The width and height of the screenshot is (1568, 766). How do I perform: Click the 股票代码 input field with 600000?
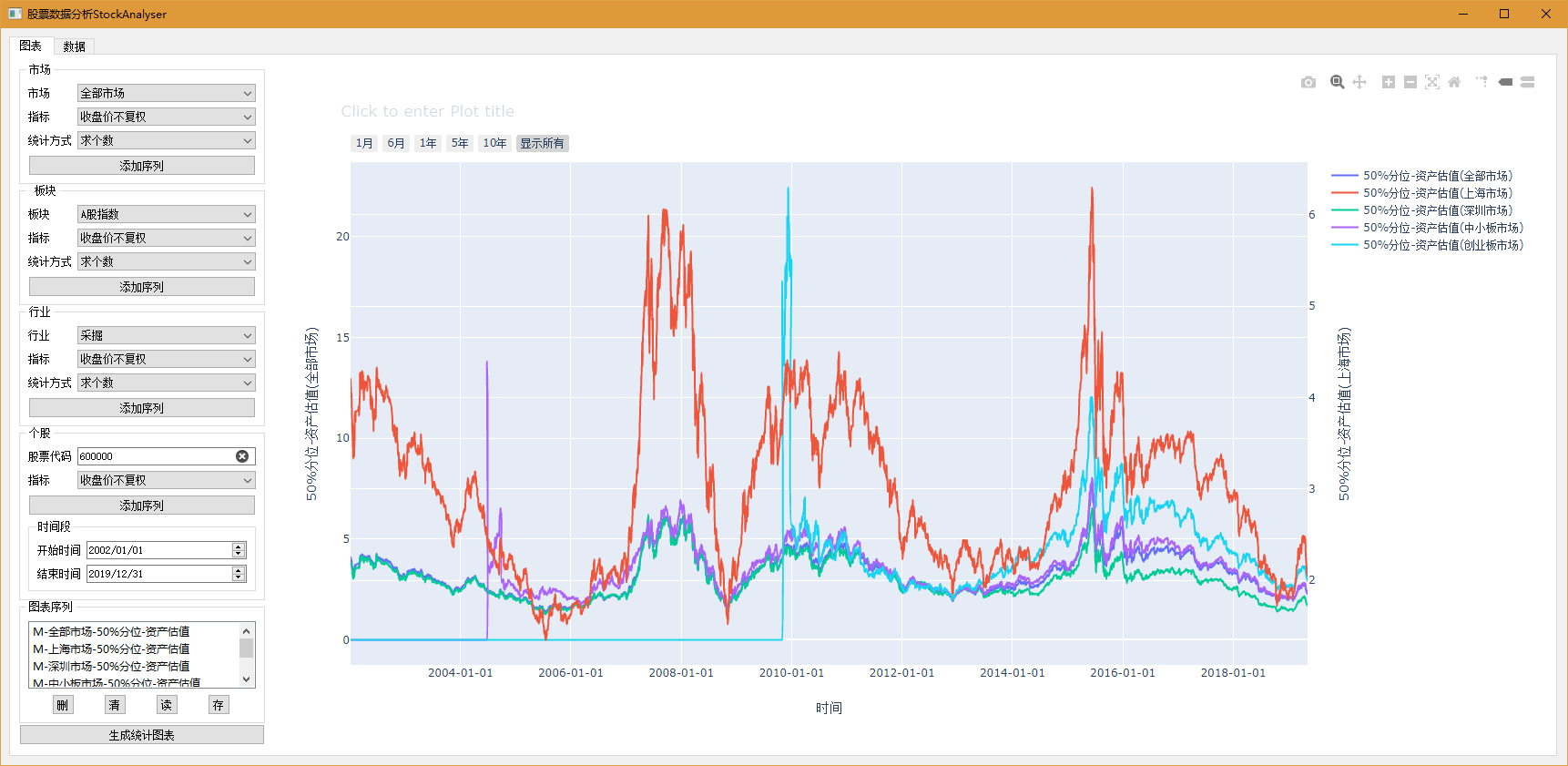[155, 456]
